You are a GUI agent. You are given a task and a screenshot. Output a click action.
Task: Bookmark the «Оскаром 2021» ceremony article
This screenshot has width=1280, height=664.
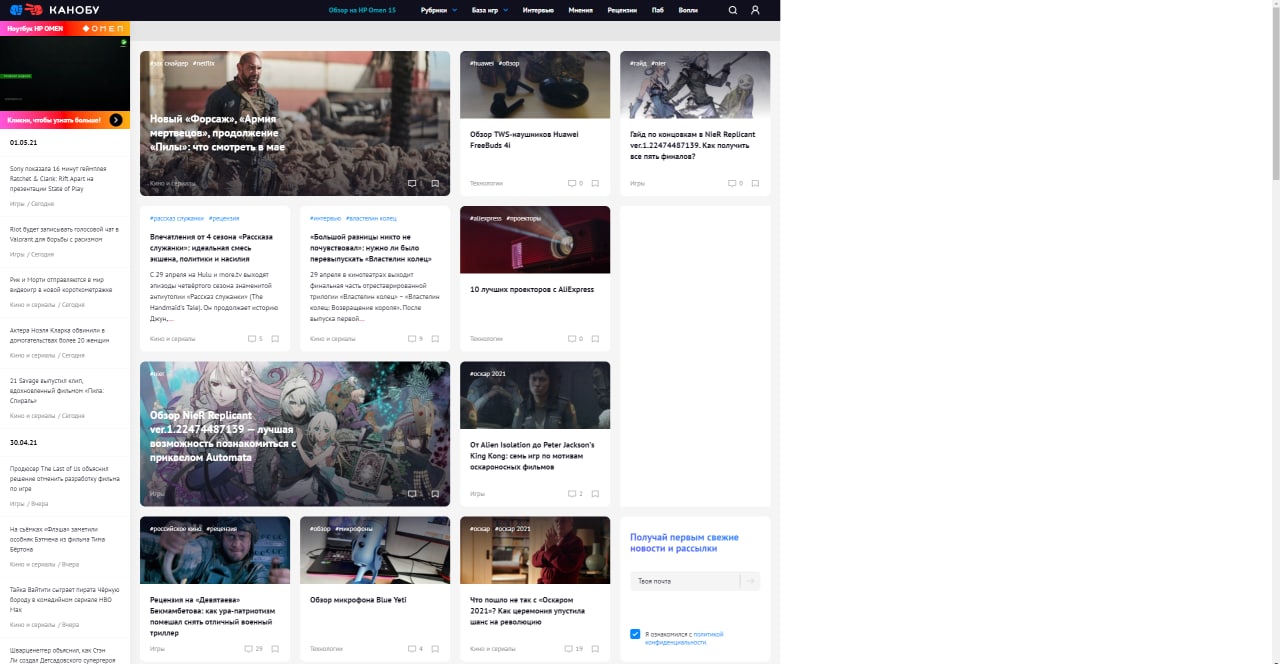tap(595, 648)
